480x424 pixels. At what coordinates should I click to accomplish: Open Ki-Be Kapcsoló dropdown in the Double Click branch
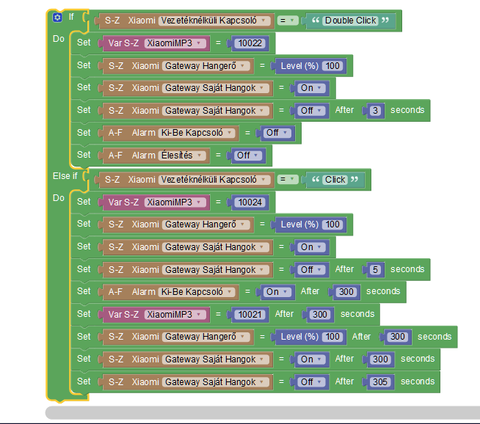[196, 133]
